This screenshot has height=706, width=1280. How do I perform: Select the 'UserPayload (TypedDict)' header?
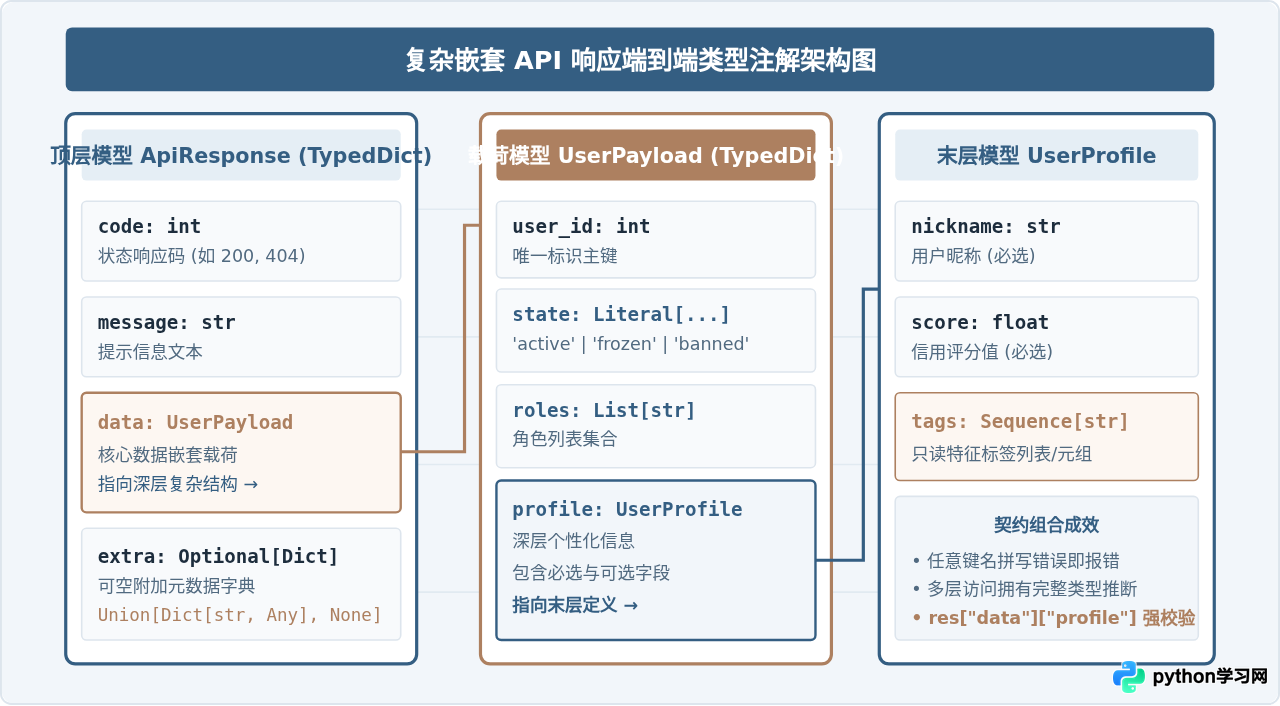click(x=656, y=155)
